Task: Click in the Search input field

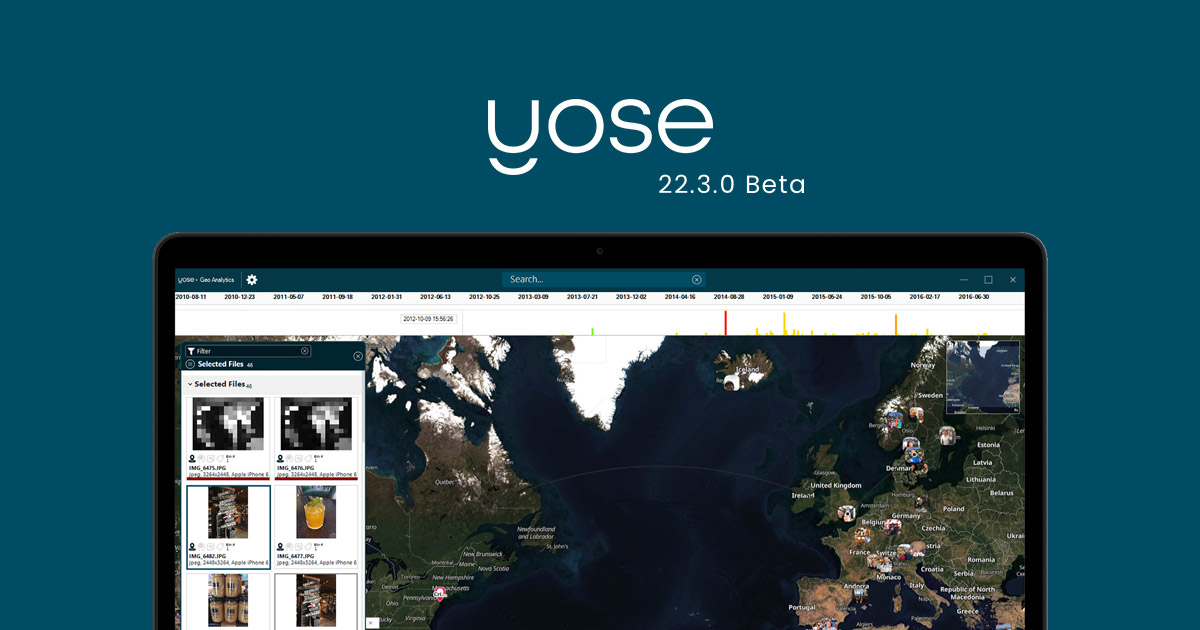Action: 595,280
